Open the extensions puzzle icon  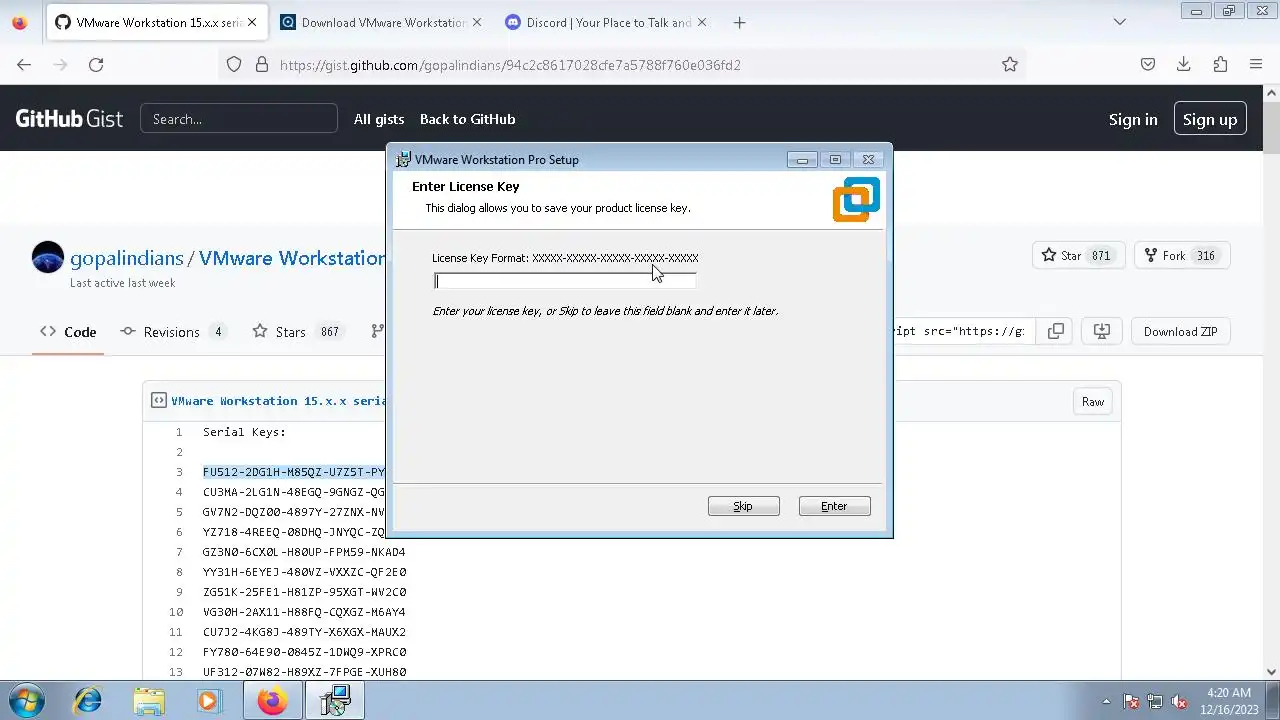click(1220, 64)
